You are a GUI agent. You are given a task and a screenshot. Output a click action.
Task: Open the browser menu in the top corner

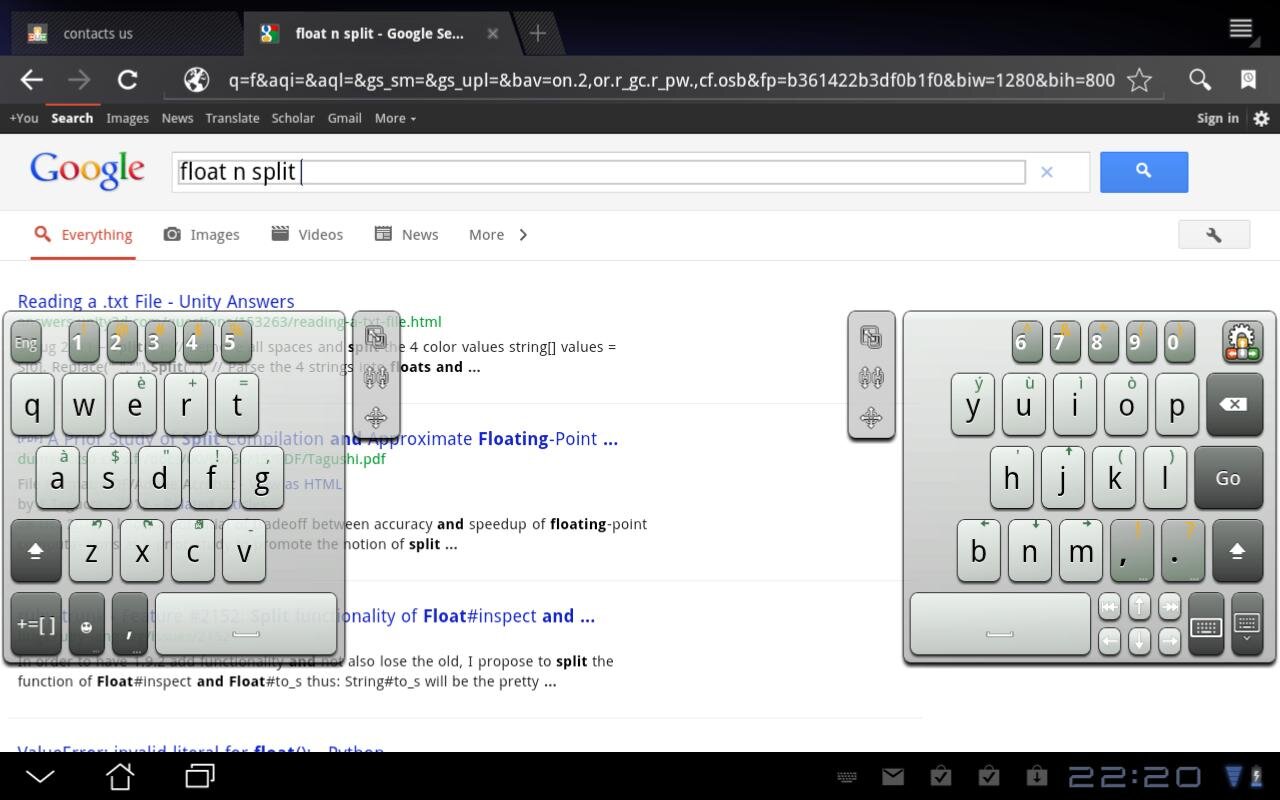pyautogui.click(x=1241, y=29)
